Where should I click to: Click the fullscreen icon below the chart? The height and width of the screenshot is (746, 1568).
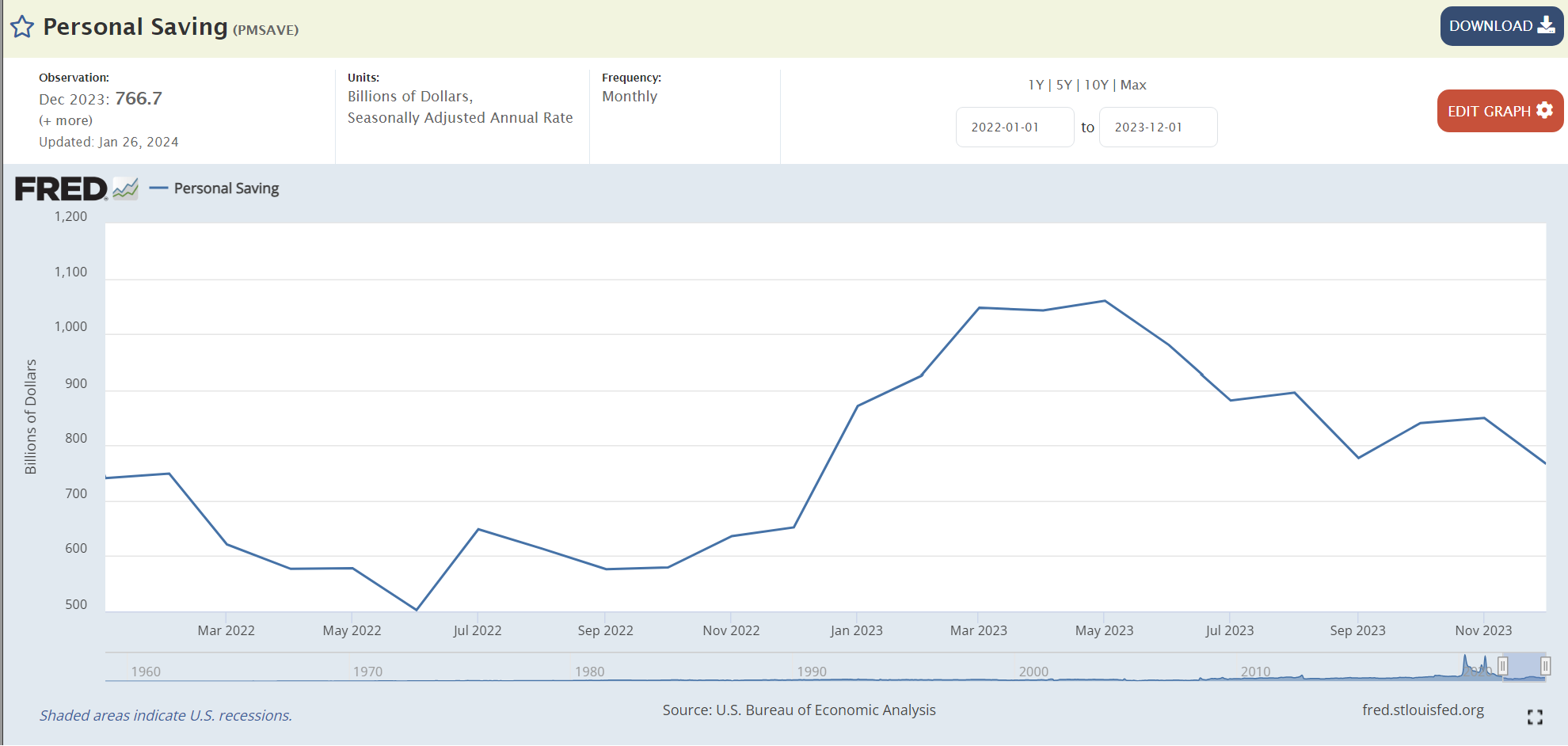coord(1534,717)
